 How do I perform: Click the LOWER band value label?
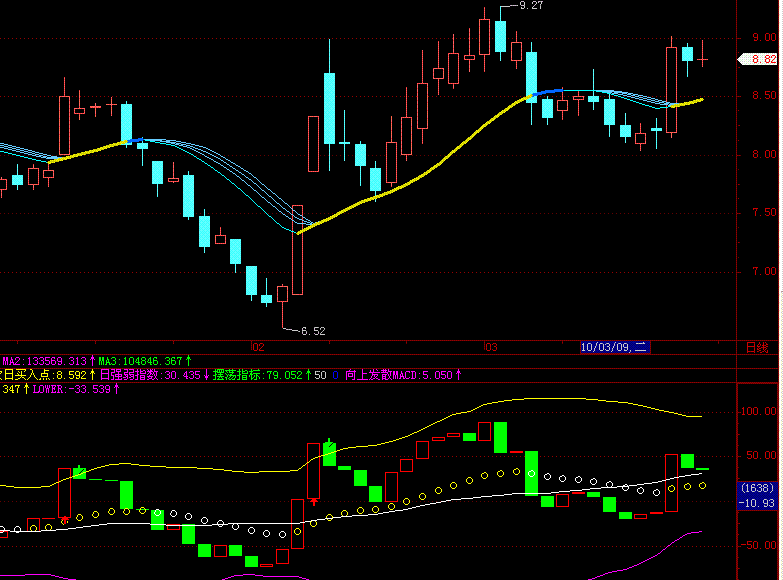pyautogui.click(x=76, y=389)
